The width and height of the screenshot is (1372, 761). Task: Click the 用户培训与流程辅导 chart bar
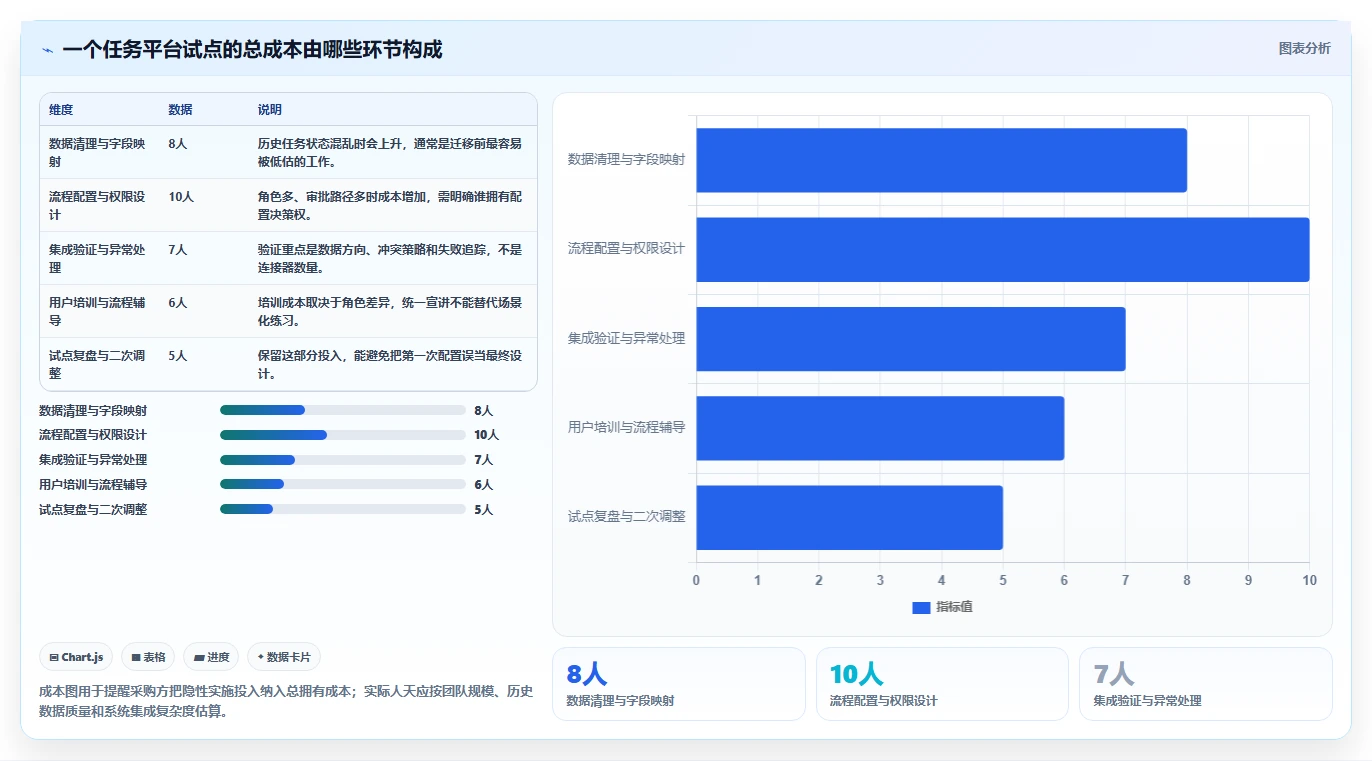click(880, 428)
